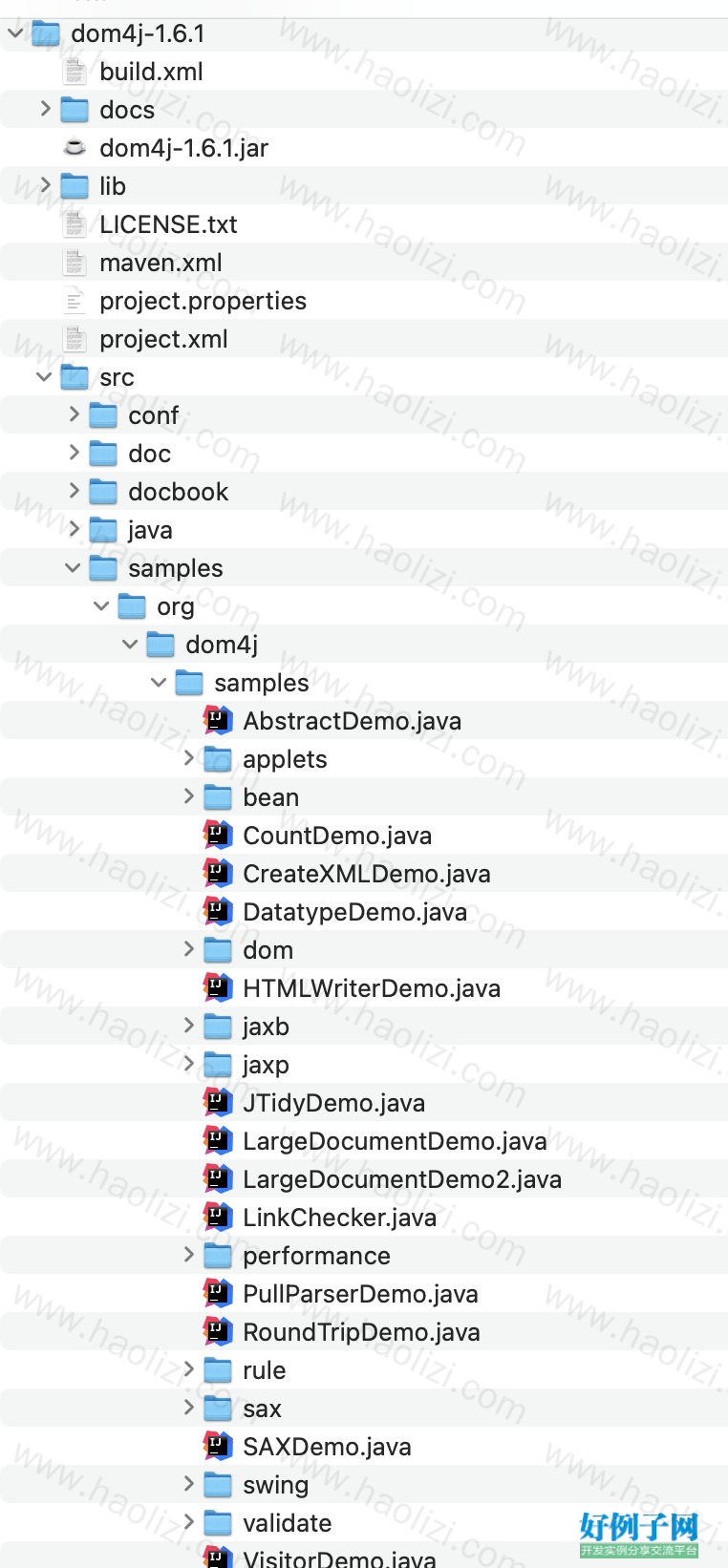
Task: Click the JTidyDemo.java IntelliJ icon
Action: pos(218,1102)
